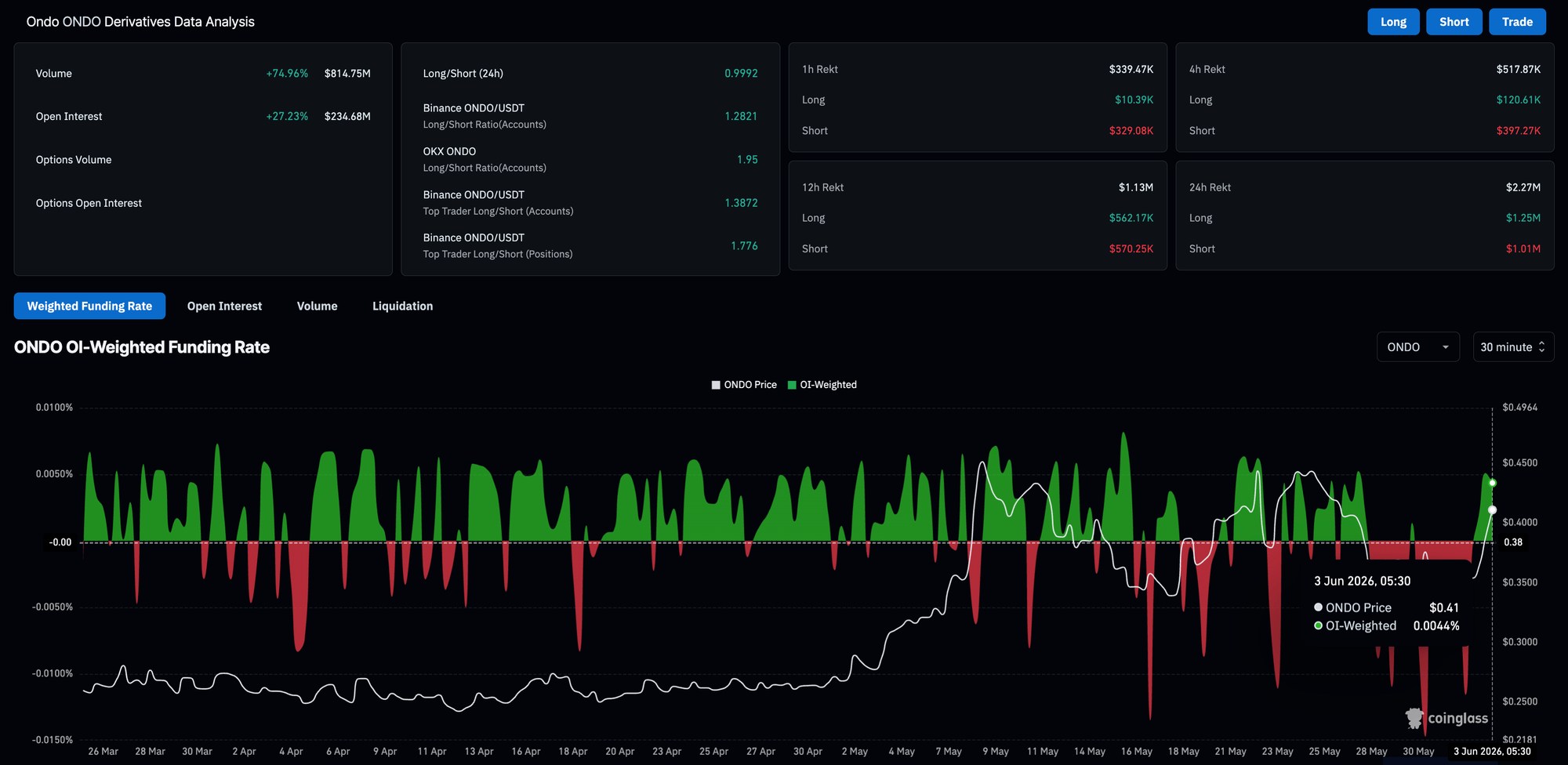
Task: Click the Top Trader accounts ratio 1.3872
Action: (x=741, y=203)
